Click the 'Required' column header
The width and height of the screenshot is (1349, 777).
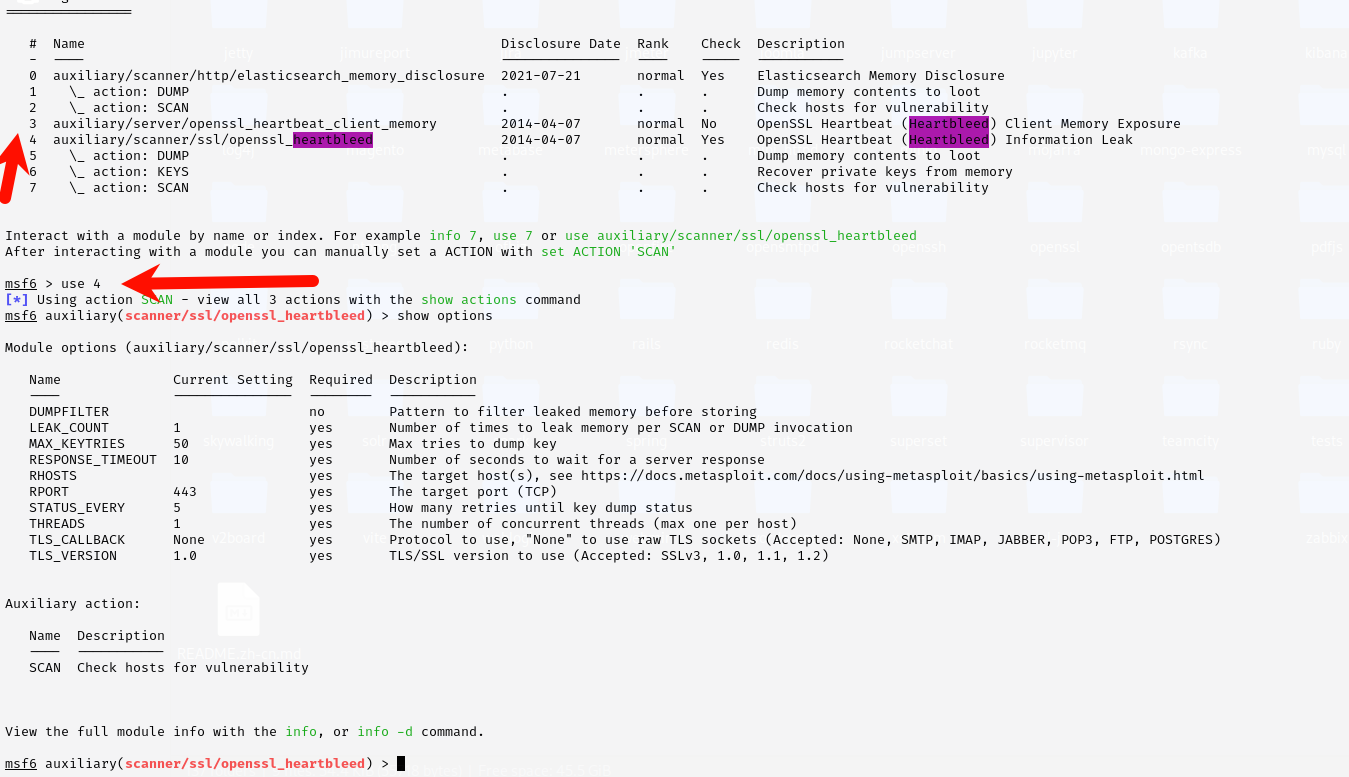(x=341, y=380)
